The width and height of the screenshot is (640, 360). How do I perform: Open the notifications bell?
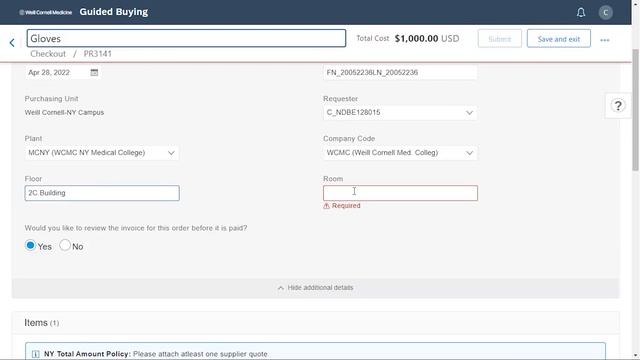[581, 12]
